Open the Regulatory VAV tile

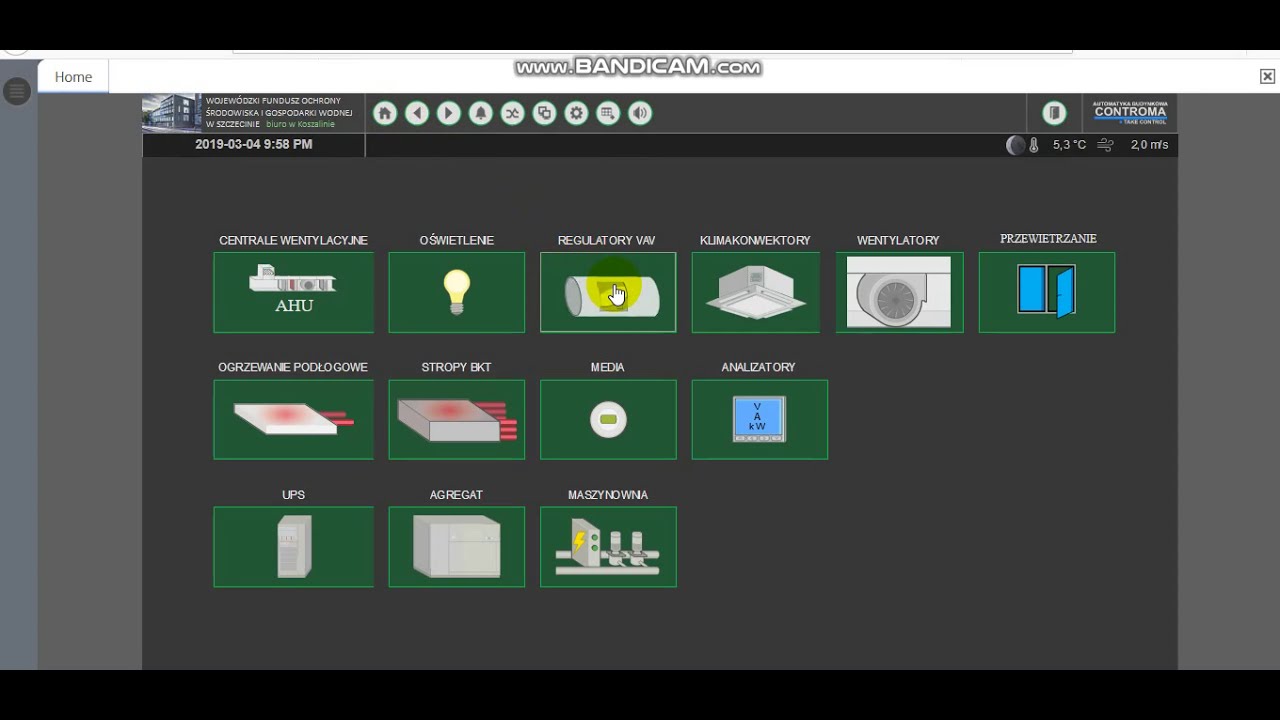[608, 292]
